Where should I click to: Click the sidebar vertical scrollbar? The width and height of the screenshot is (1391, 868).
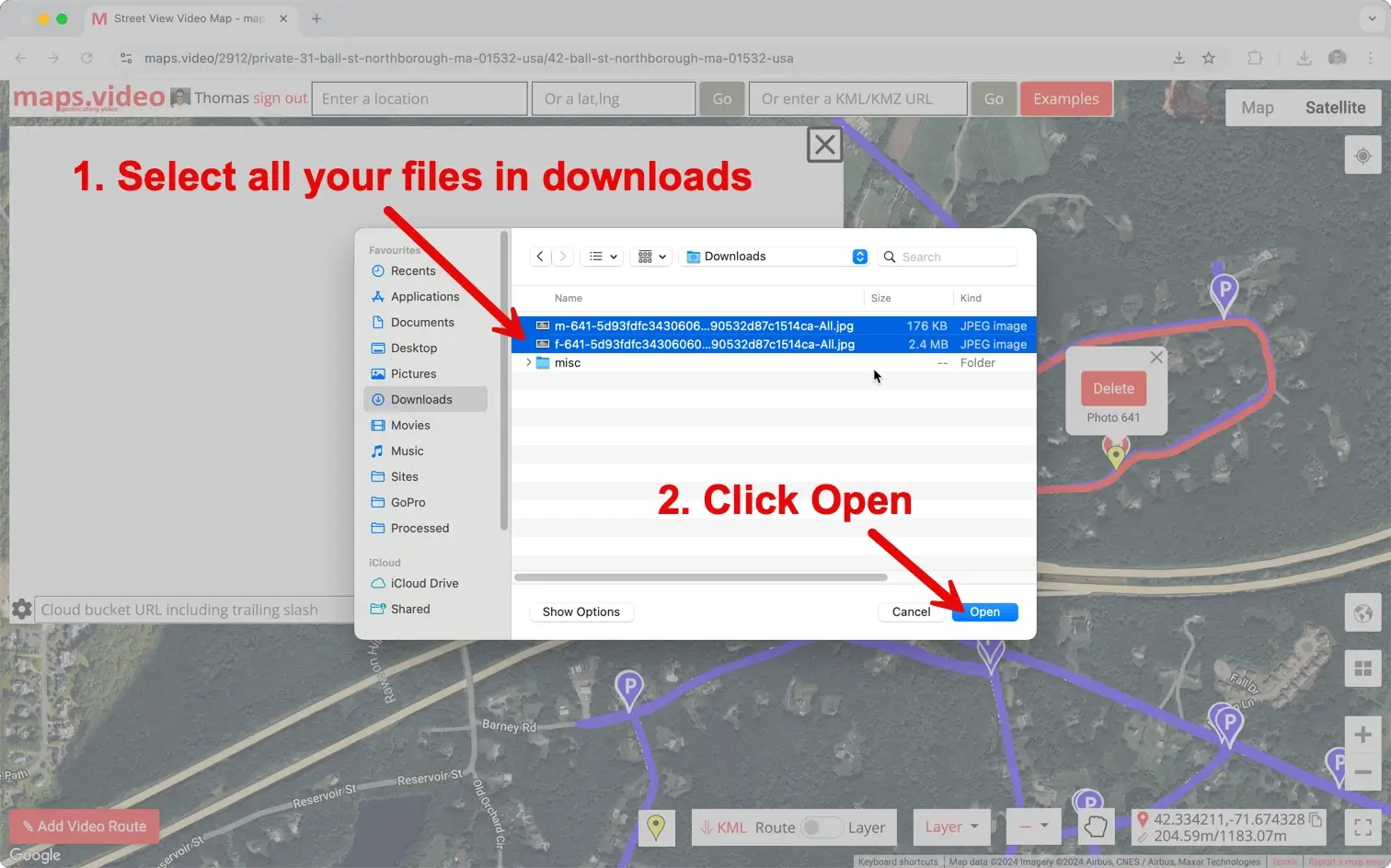tap(504, 382)
